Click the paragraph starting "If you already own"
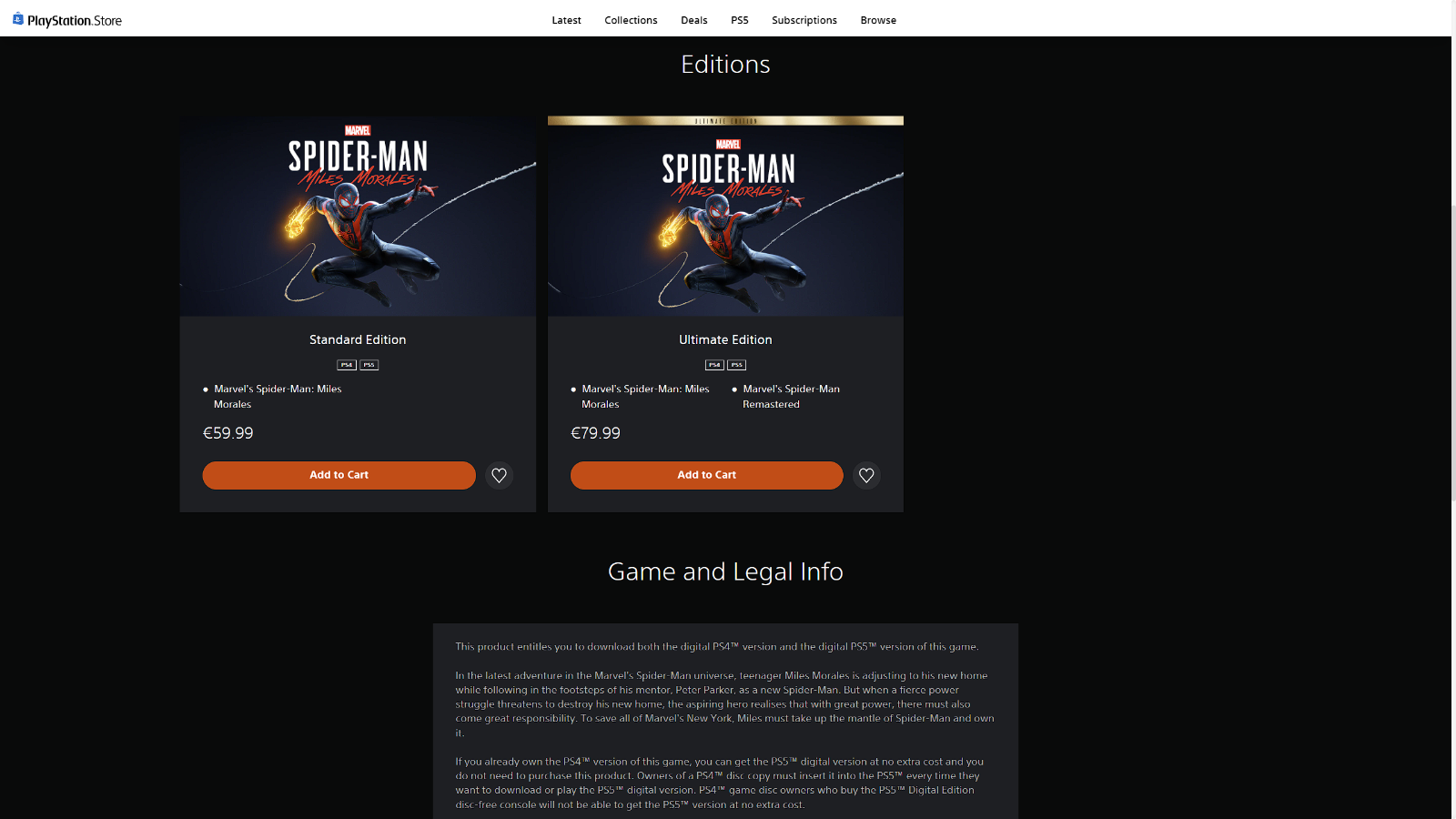 [719, 784]
